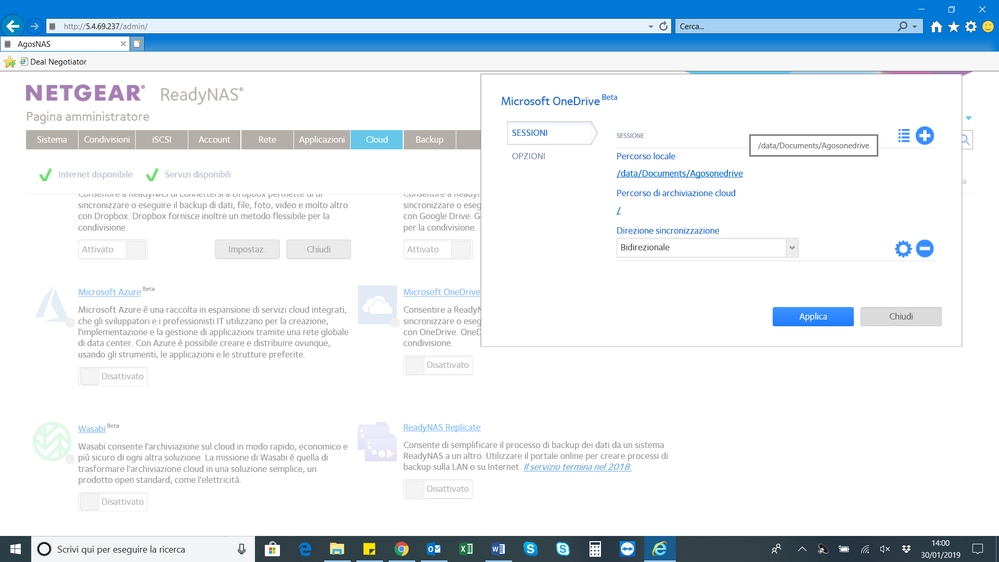Open Sticky Notes from taskbar
999x562 pixels.
coord(369,549)
